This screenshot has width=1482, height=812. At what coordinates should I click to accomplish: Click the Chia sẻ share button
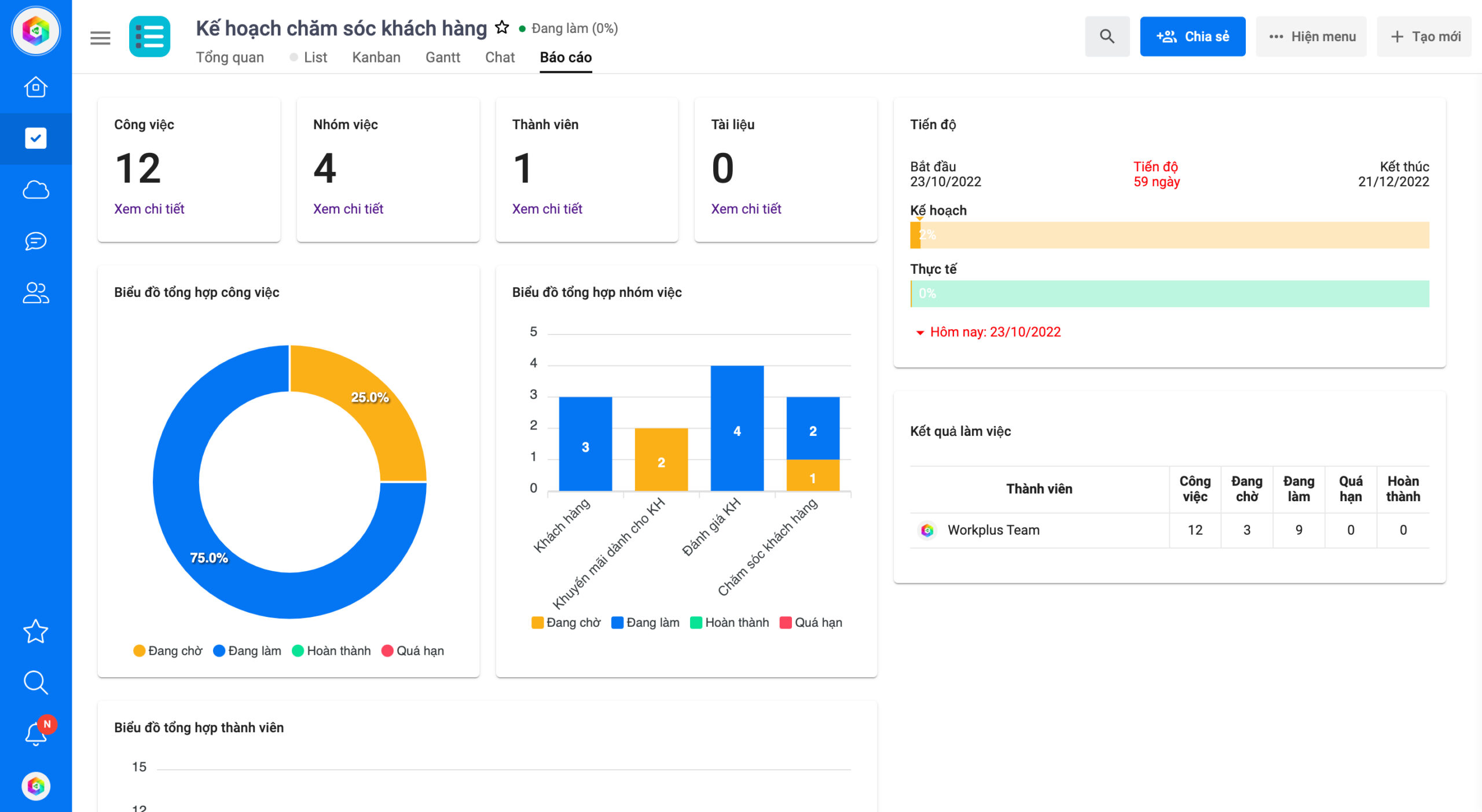(1193, 36)
